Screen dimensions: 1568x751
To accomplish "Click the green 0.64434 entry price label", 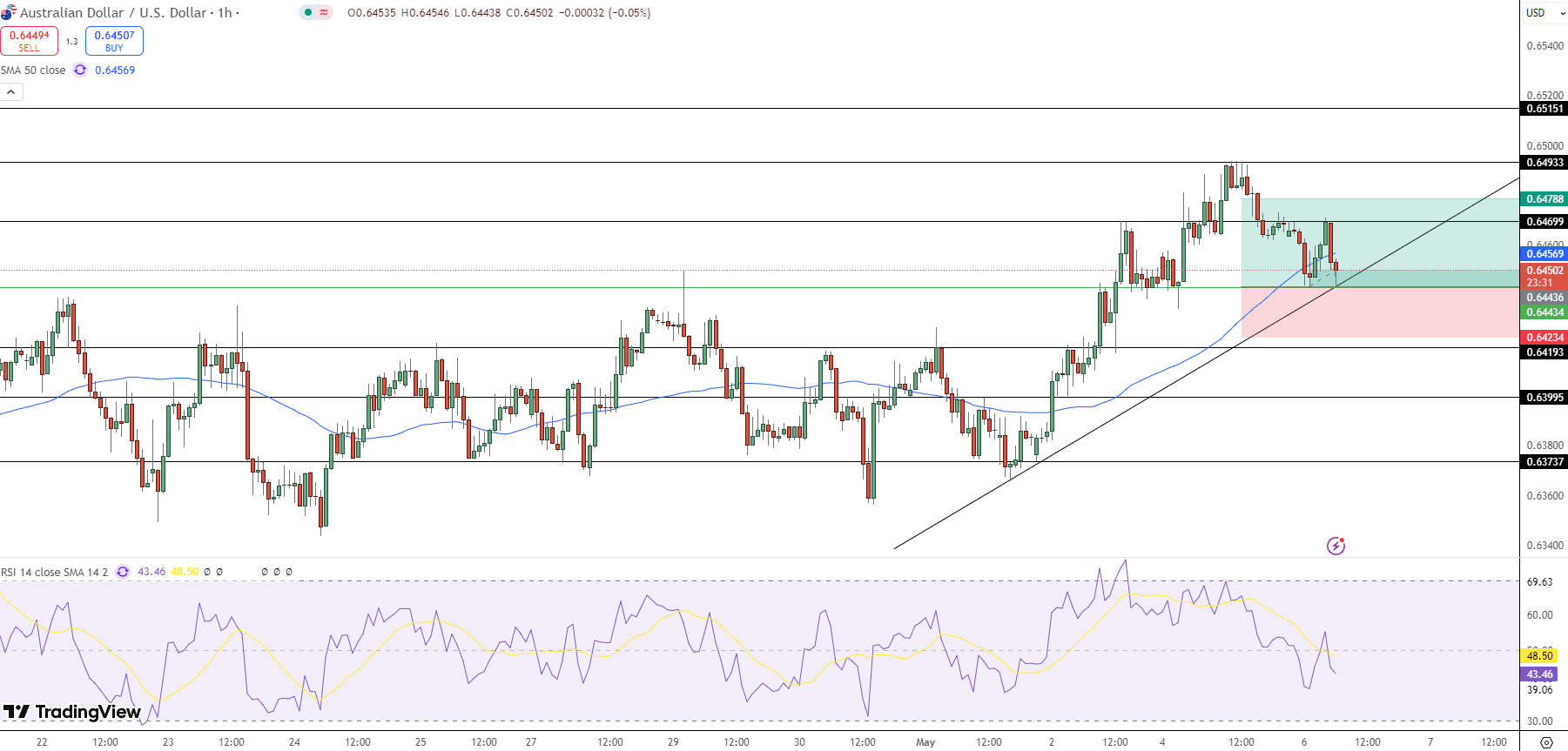I will click(1544, 312).
